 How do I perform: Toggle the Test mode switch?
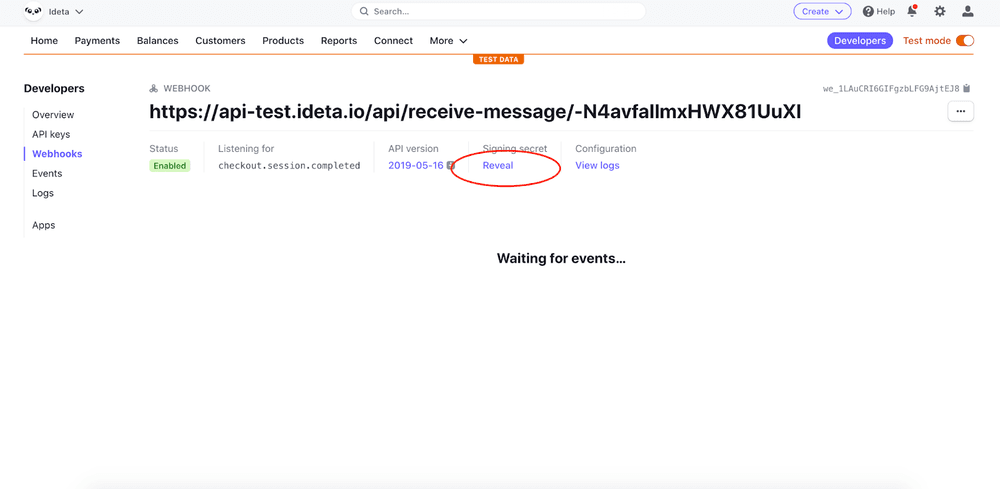pos(965,41)
